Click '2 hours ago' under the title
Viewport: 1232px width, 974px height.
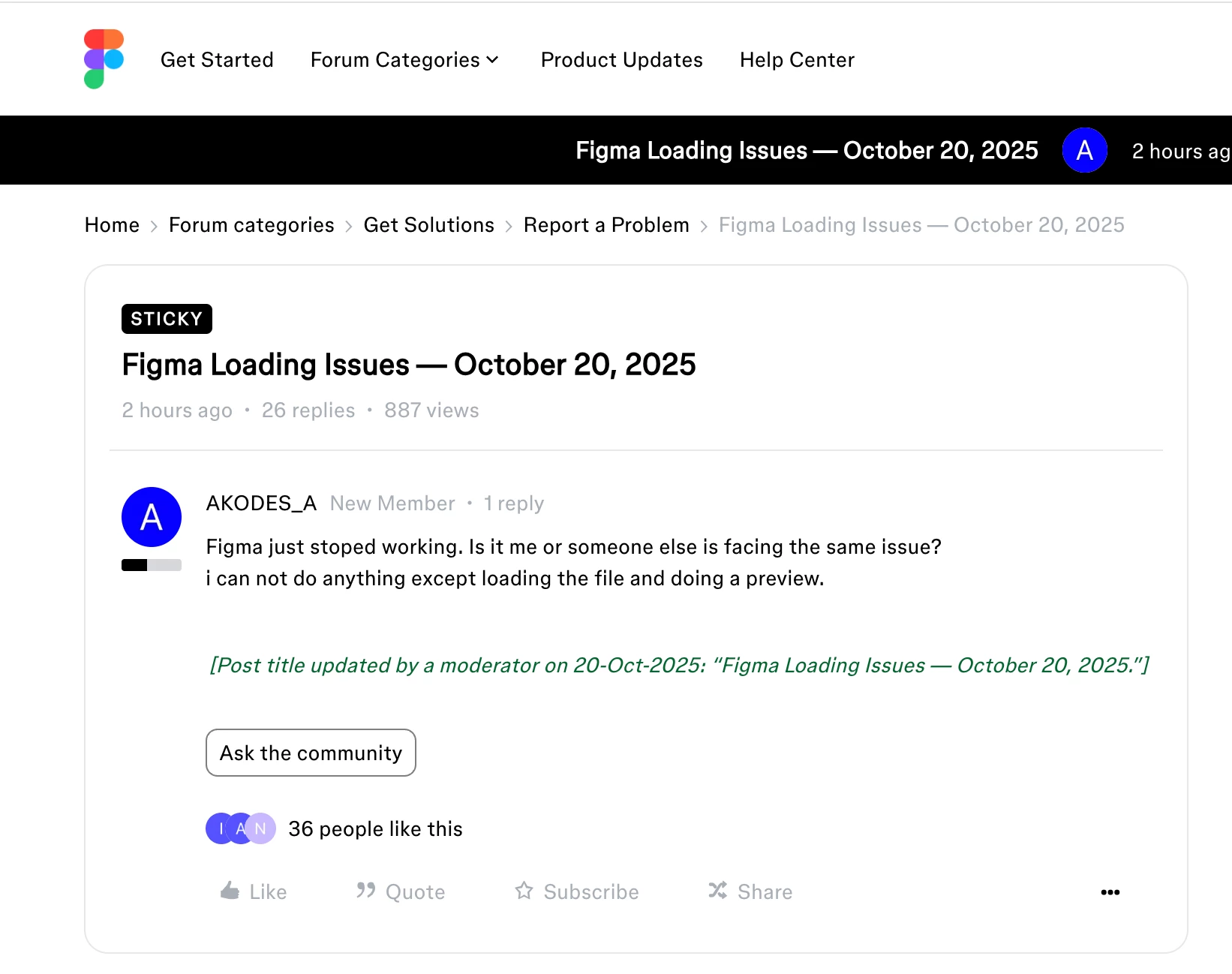coord(177,410)
